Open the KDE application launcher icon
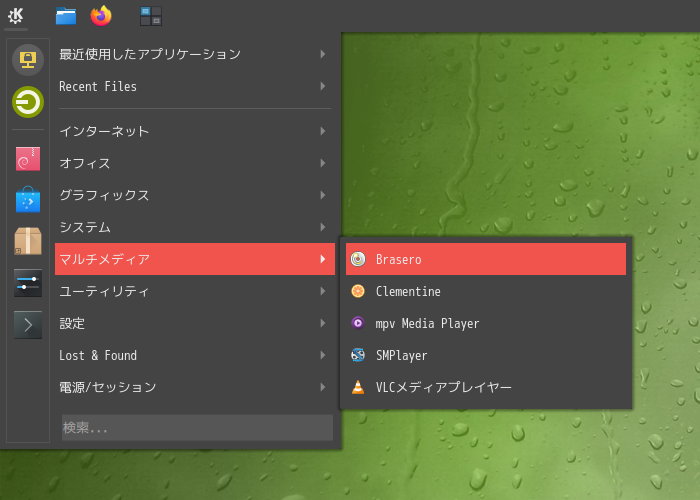This screenshot has height=500, width=700. [x=16, y=16]
